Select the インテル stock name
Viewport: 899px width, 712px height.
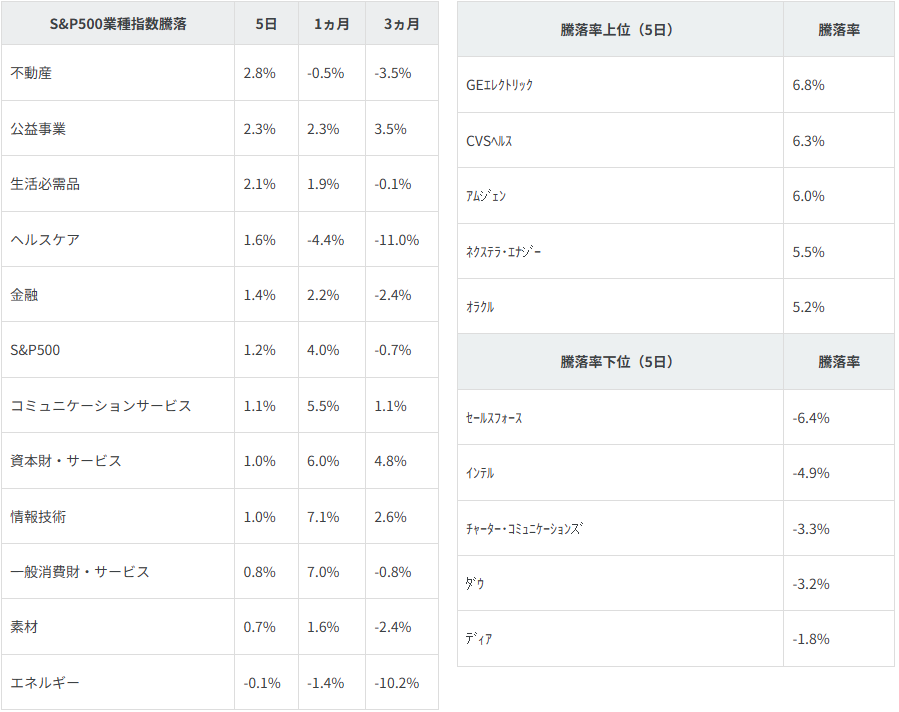point(481,473)
